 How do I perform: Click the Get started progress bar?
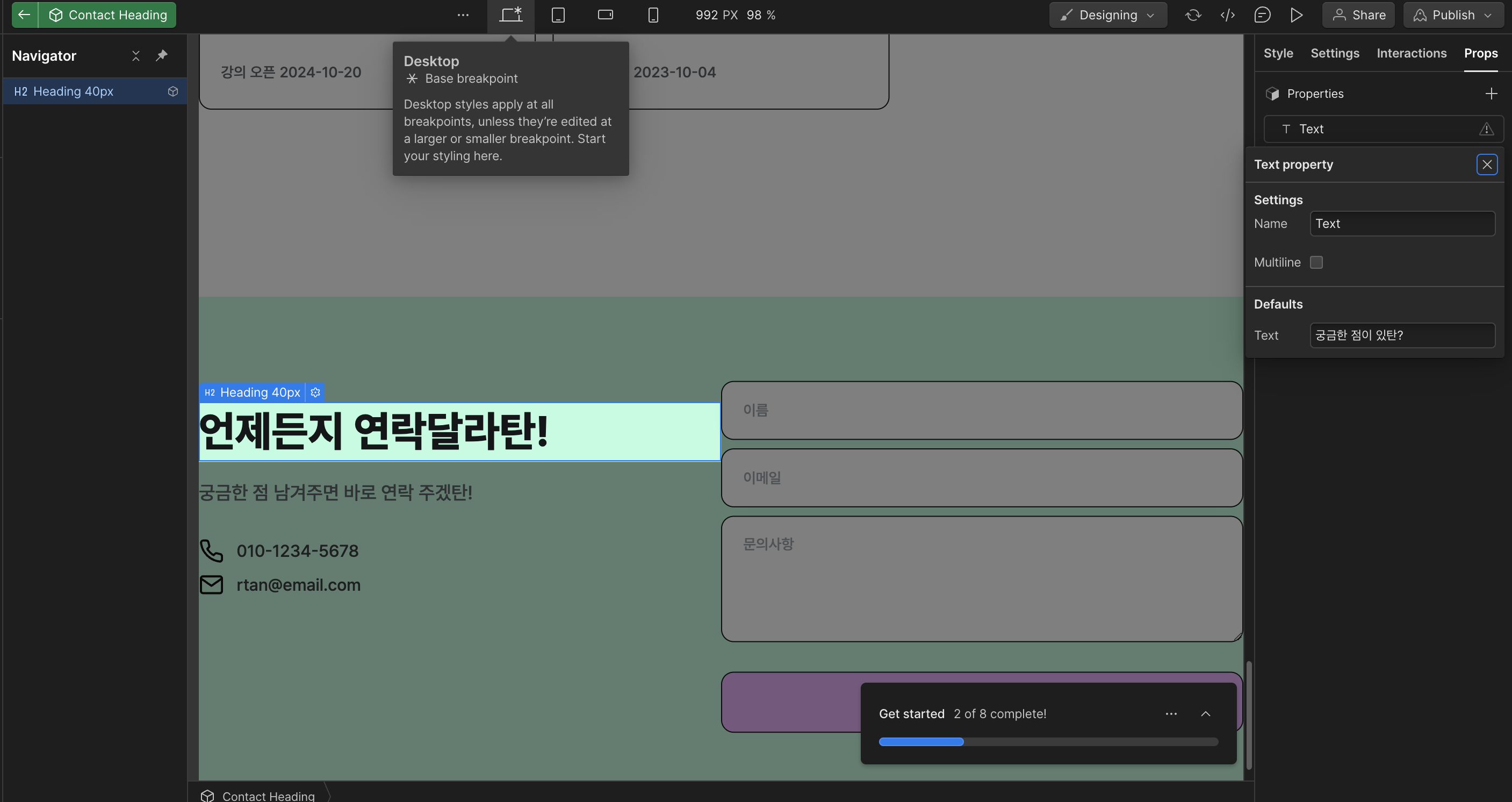tap(1048, 742)
